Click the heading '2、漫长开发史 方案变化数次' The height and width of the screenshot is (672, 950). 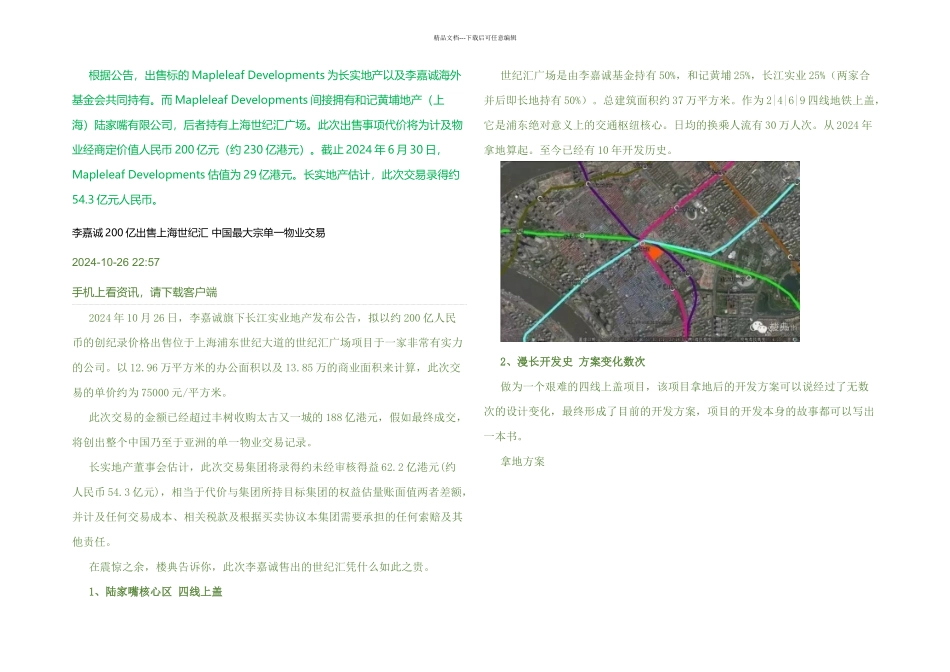[x=573, y=362]
